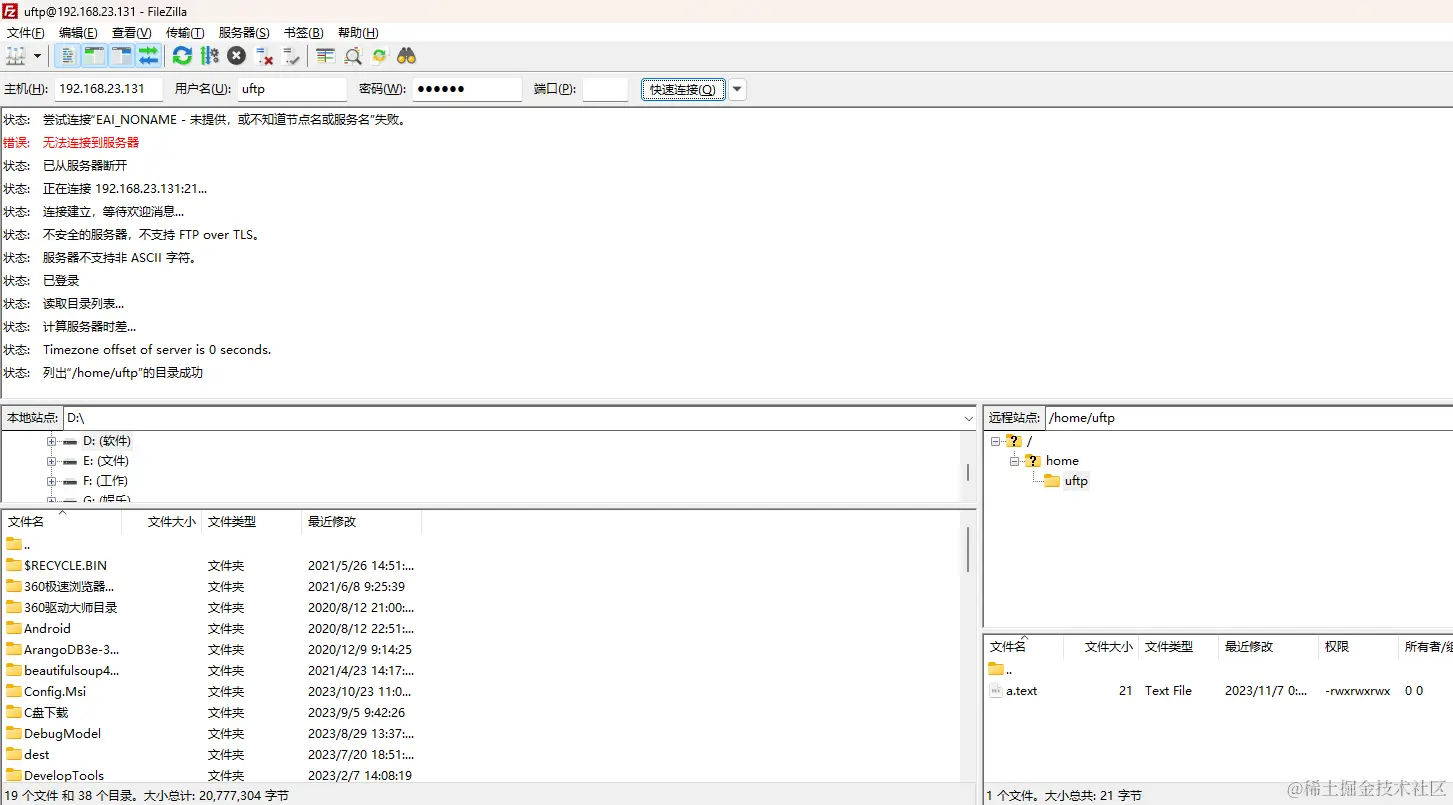This screenshot has height=805, width=1453.
Task: Toggle synchronized browsing icon
Action: (379, 56)
